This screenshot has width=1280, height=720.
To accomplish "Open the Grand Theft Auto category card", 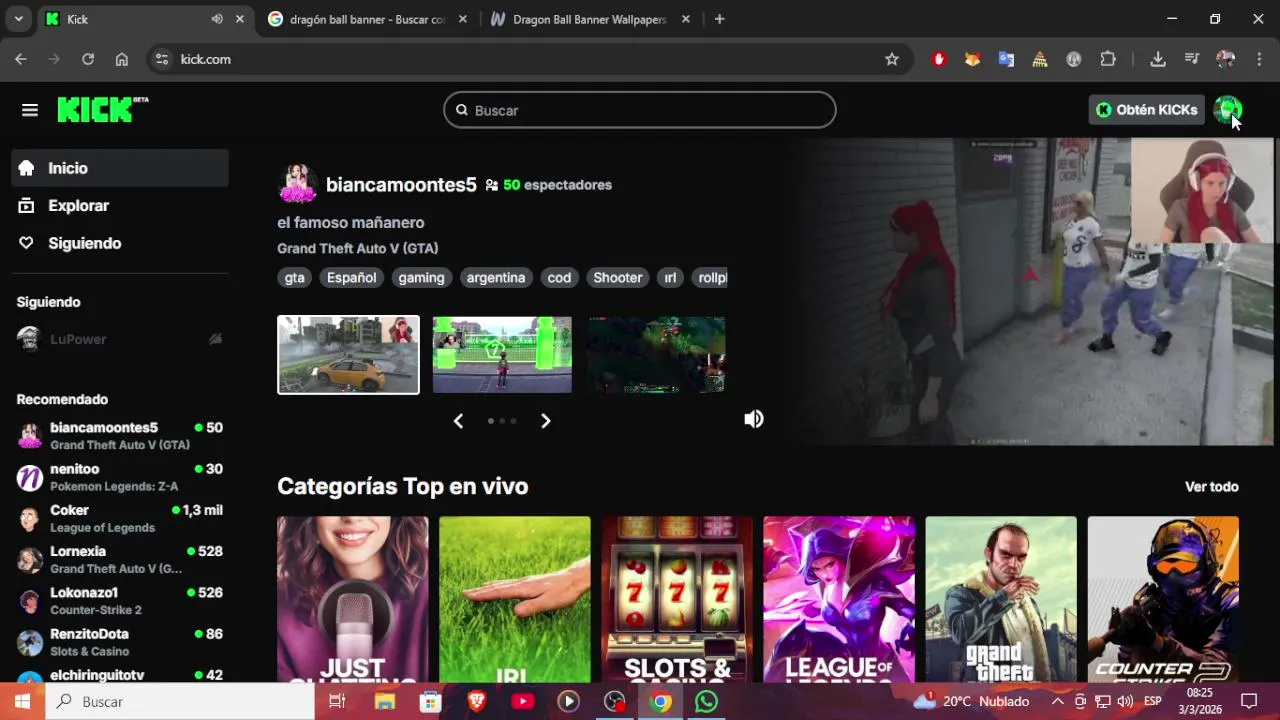I will tap(1001, 599).
